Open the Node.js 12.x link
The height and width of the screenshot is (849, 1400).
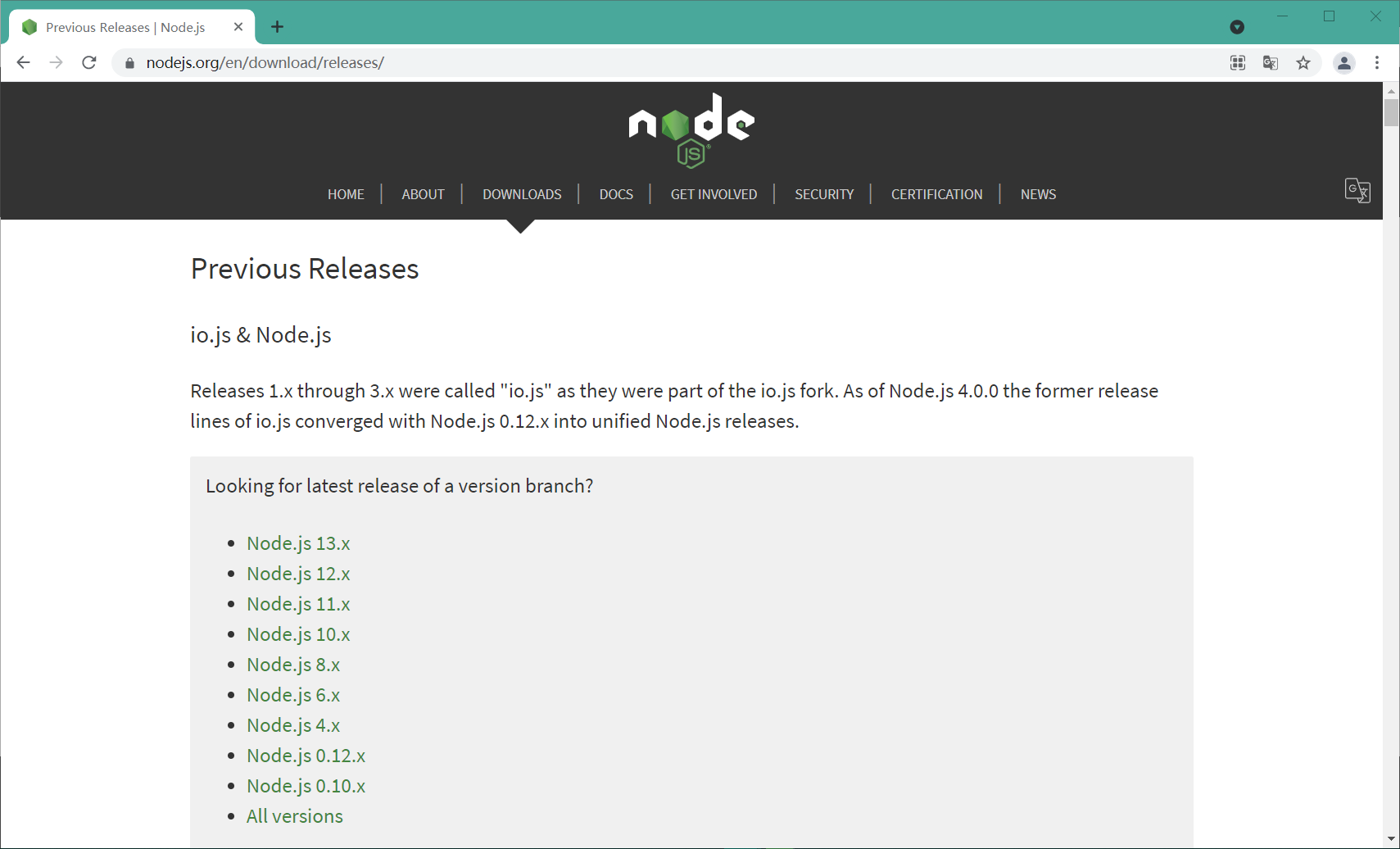click(x=298, y=574)
